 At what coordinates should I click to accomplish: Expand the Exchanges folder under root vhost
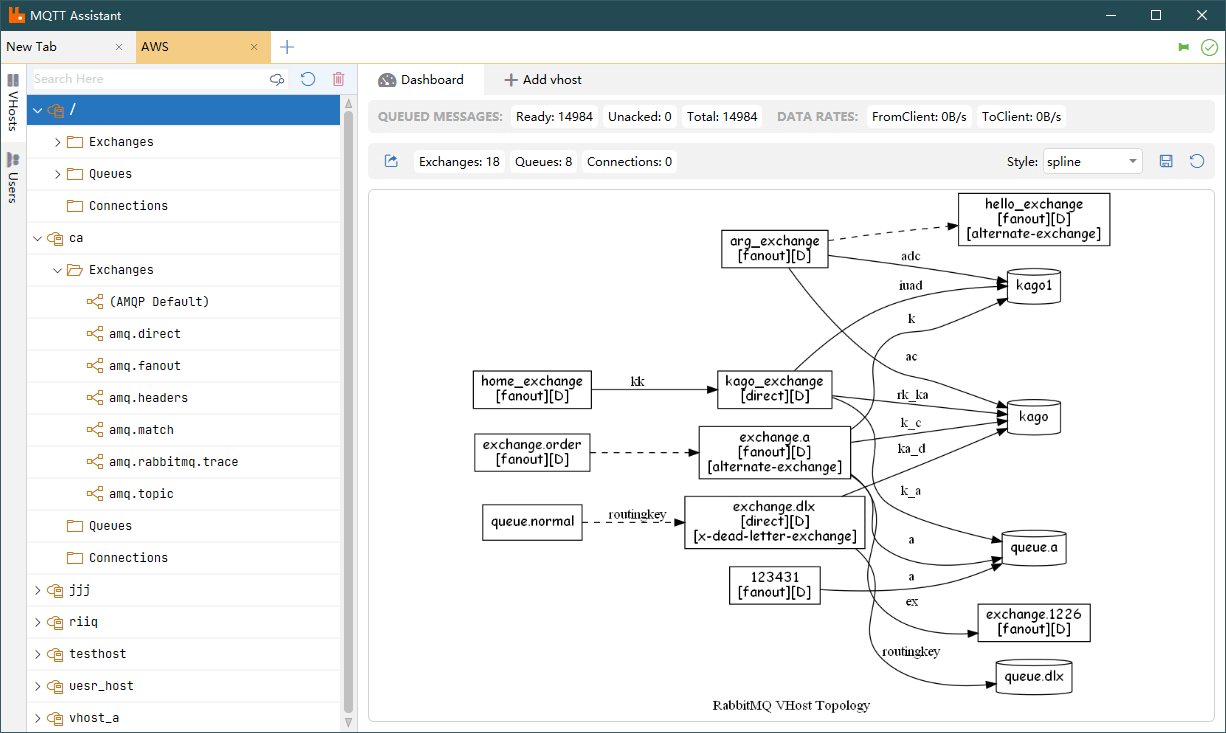[x=57, y=142]
